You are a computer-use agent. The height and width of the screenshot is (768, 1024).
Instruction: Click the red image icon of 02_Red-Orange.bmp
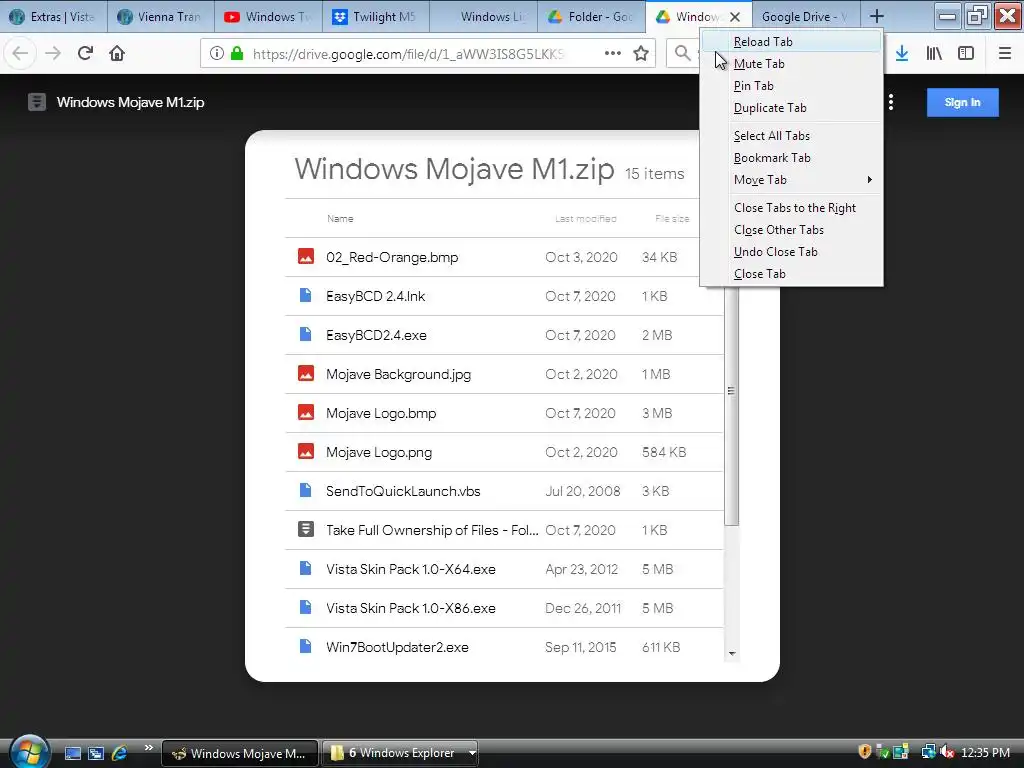(x=306, y=257)
